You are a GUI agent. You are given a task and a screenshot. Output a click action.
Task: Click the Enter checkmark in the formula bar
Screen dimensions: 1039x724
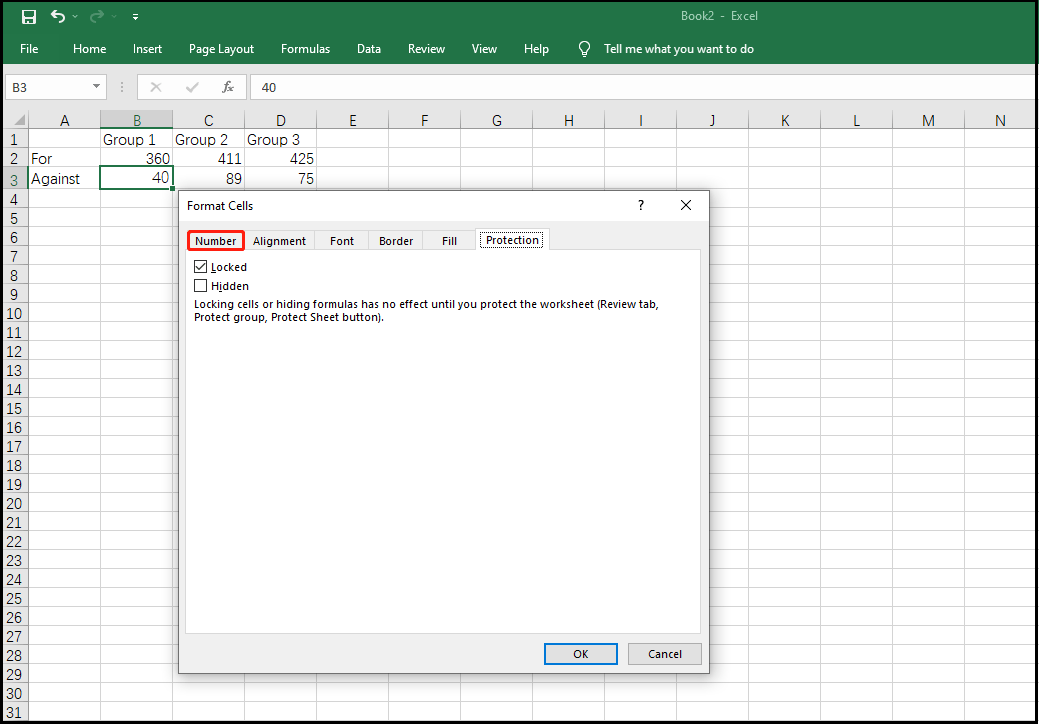coord(191,87)
